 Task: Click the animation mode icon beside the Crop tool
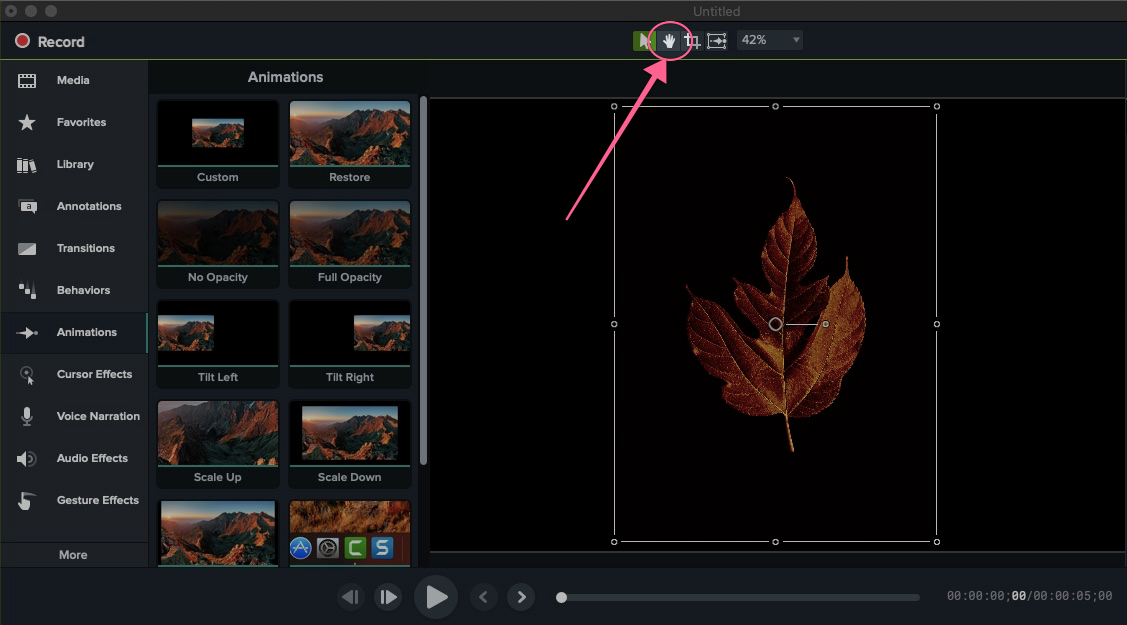717,41
